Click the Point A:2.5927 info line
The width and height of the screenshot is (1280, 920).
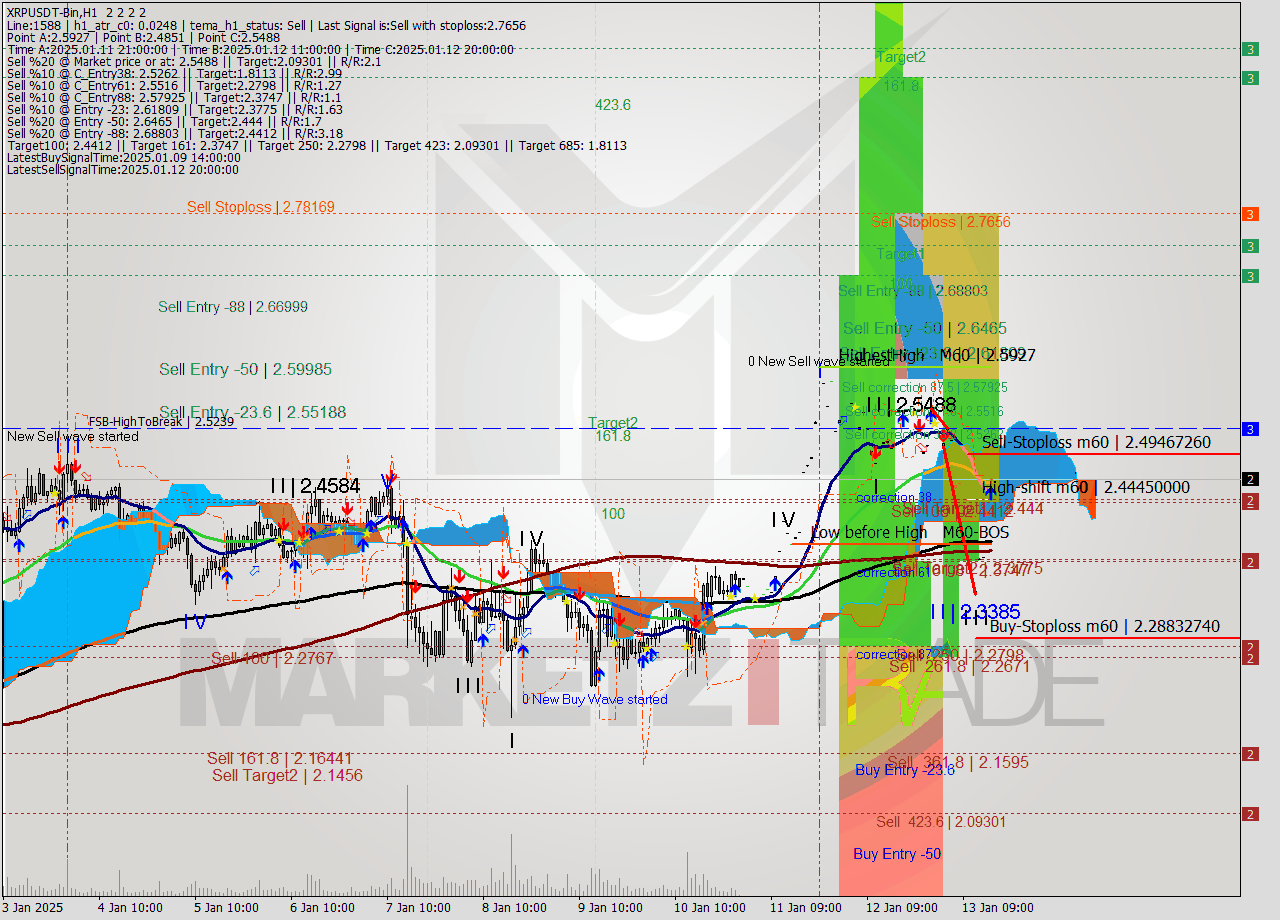[x=143, y=38]
